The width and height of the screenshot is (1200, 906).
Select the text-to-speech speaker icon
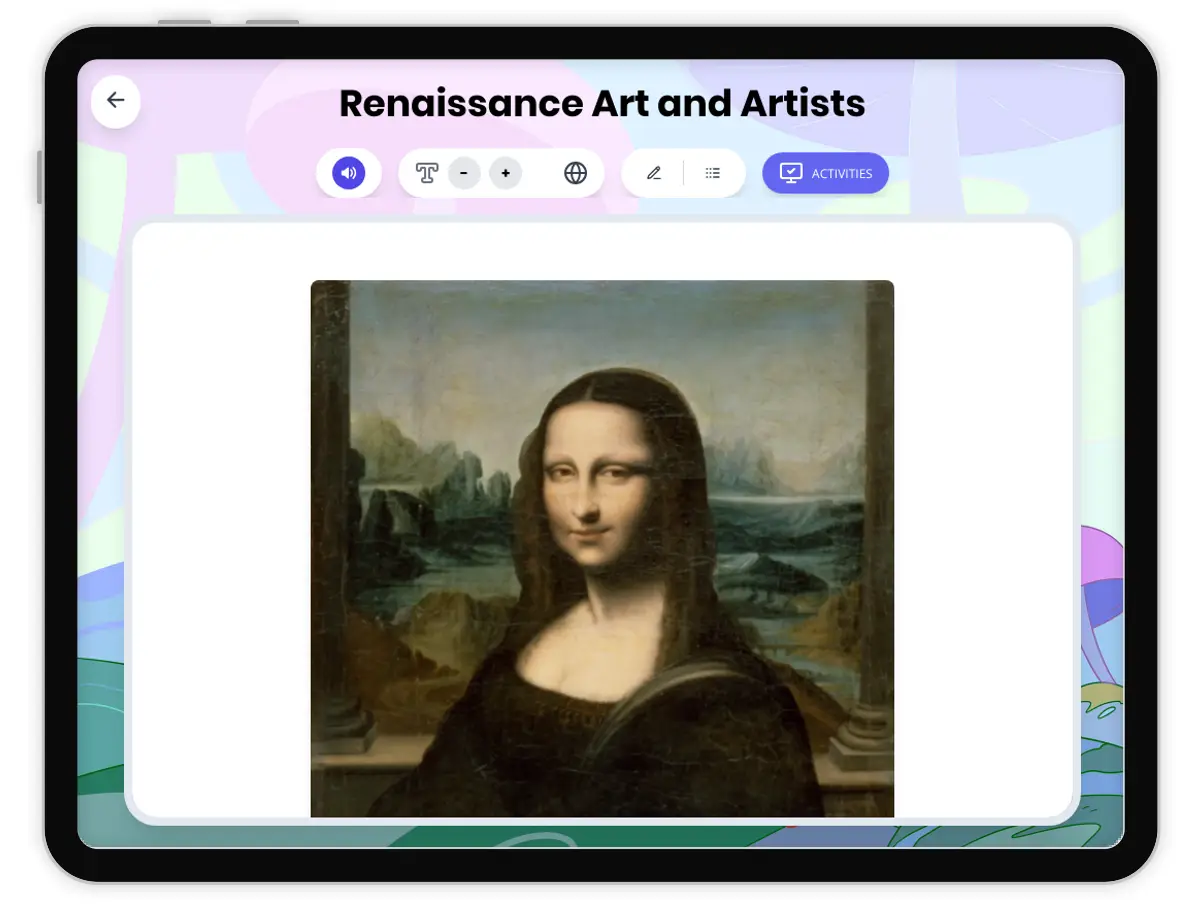point(348,172)
